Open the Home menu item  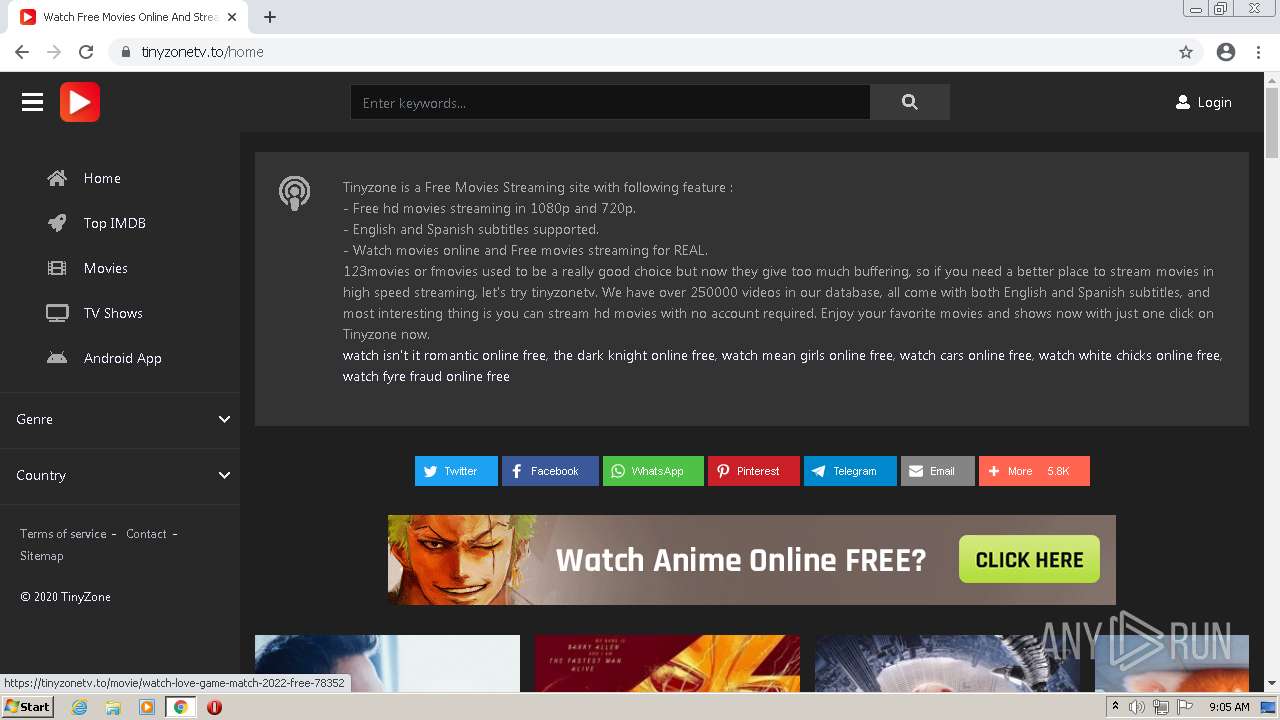click(102, 178)
